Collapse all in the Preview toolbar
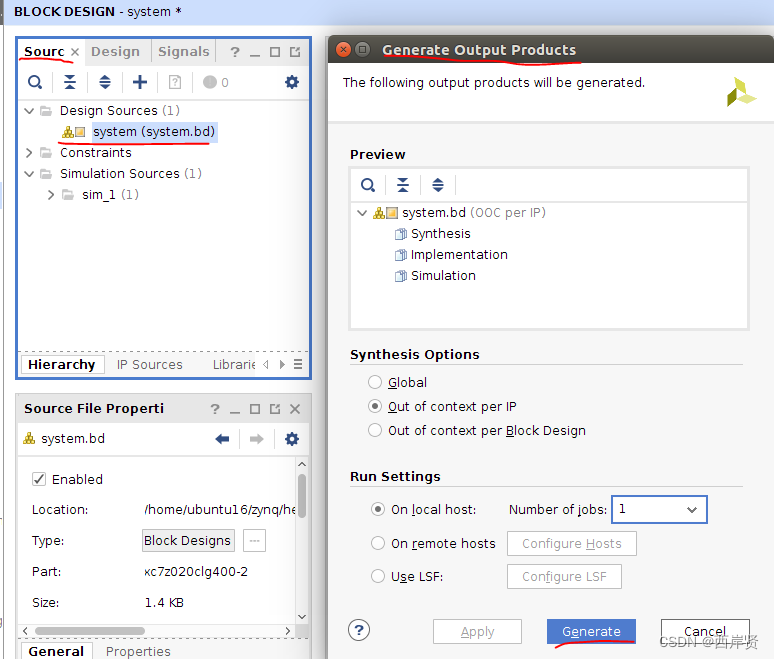Screen dimensions: 774x659 [403, 185]
